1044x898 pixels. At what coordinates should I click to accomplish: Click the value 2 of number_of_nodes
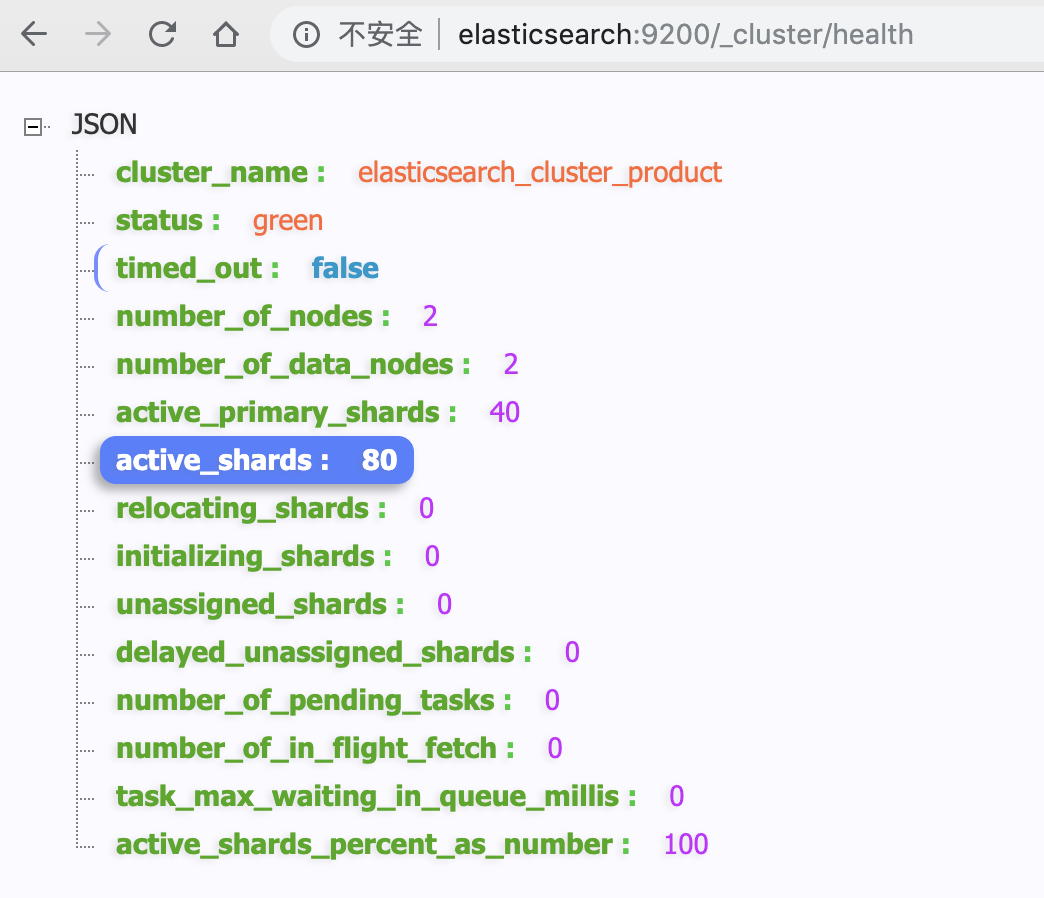pos(430,316)
